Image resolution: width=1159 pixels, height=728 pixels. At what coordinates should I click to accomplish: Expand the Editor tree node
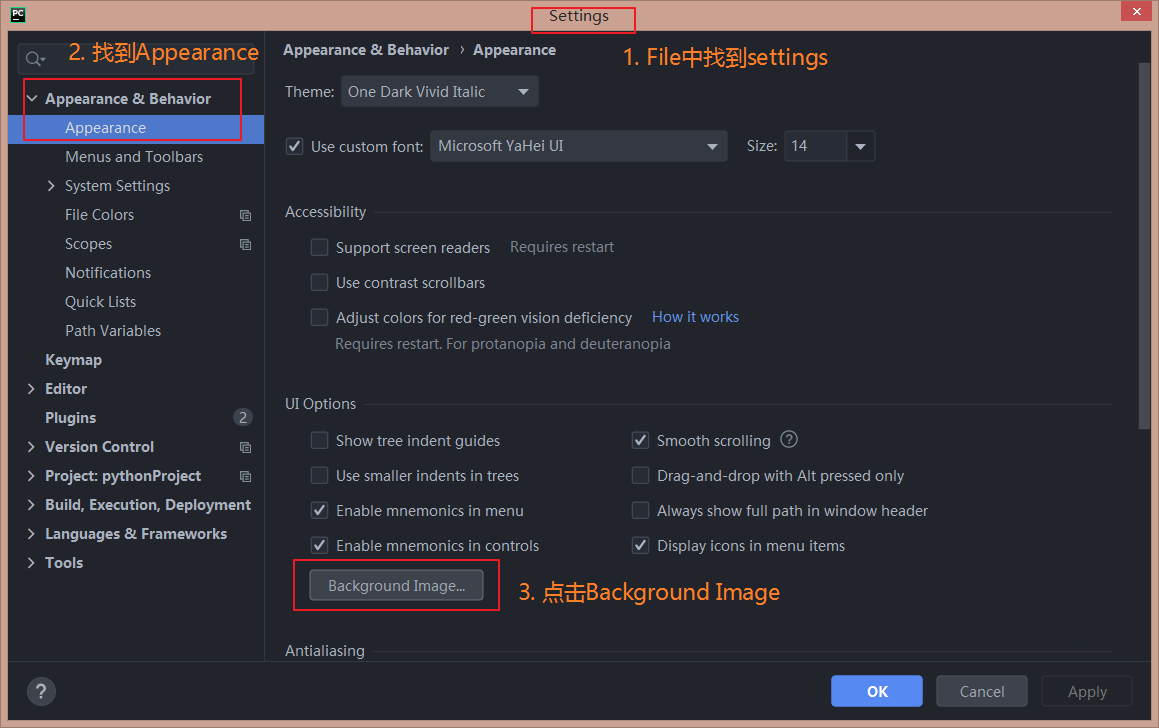coord(31,389)
